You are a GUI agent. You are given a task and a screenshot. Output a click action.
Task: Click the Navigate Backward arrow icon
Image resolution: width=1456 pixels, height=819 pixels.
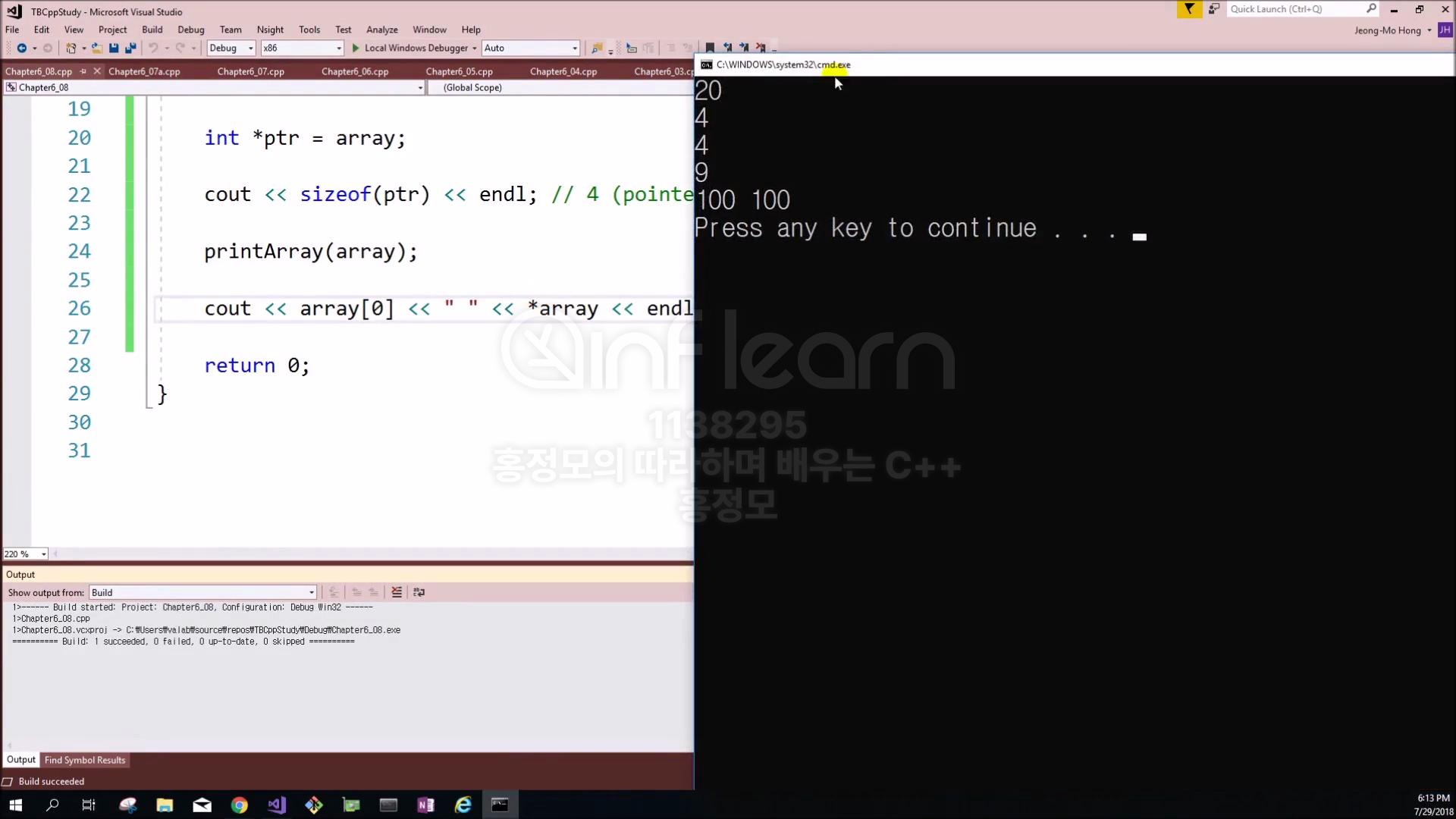[x=21, y=48]
